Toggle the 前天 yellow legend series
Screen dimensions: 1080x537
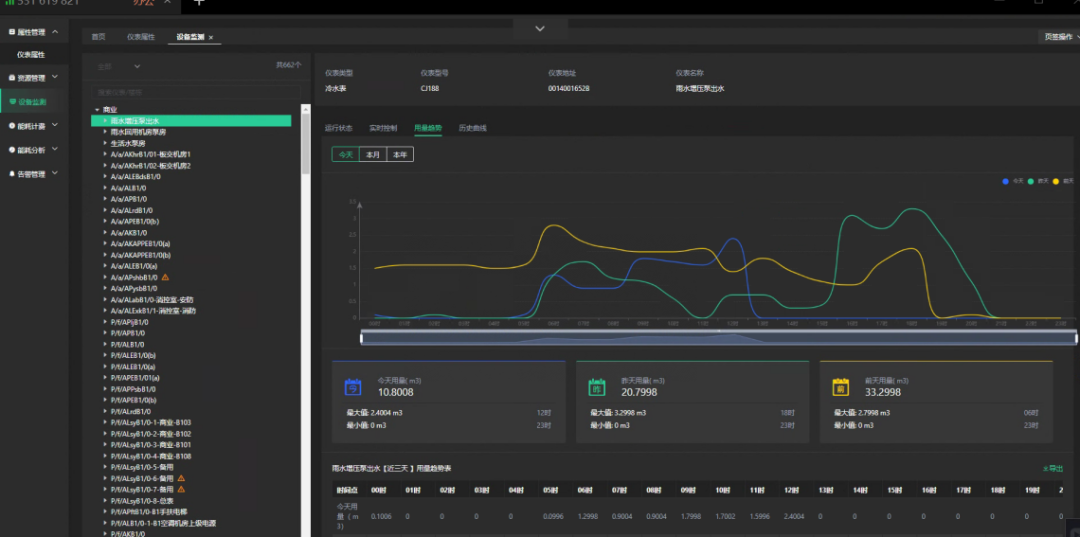(x=1063, y=181)
